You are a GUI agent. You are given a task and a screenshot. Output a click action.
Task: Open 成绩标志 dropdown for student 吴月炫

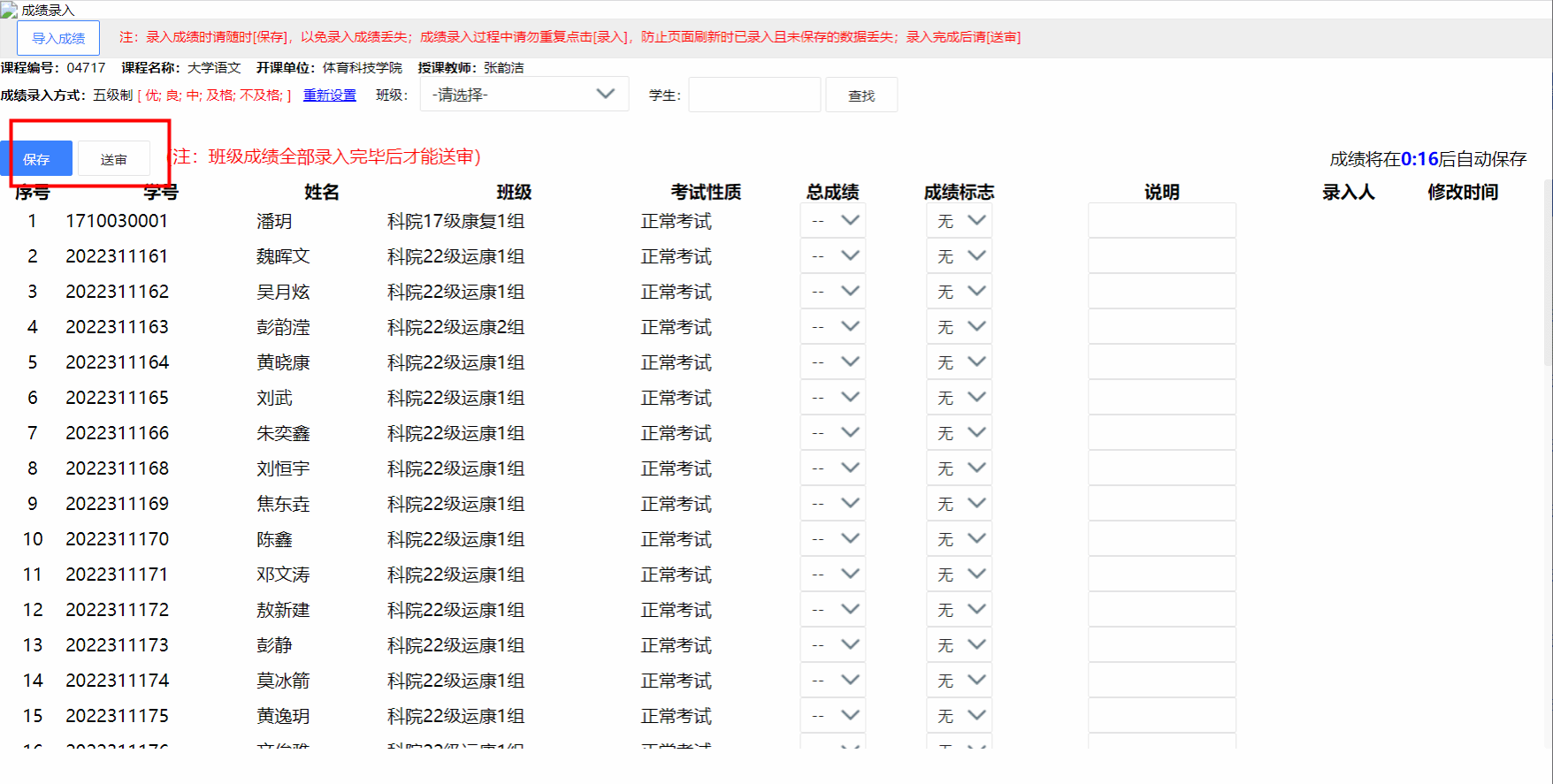point(960,292)
